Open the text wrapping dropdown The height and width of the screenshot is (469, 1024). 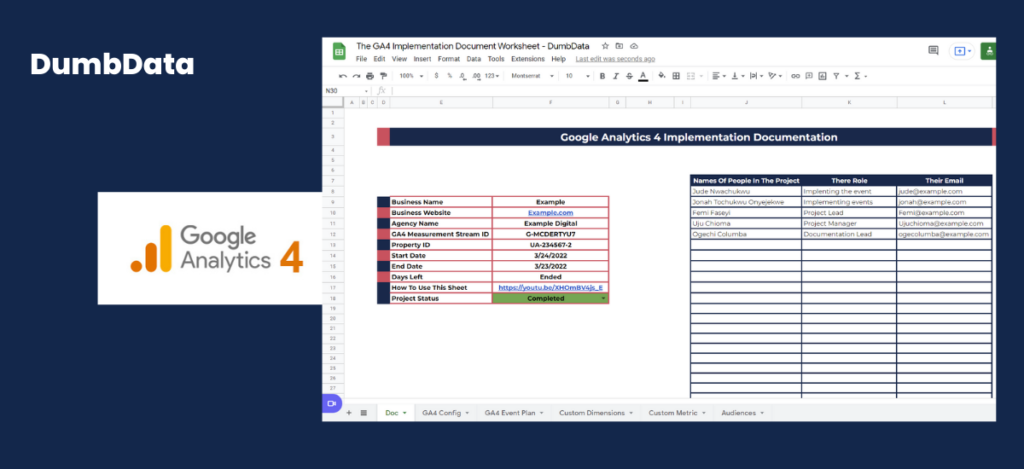756,76
